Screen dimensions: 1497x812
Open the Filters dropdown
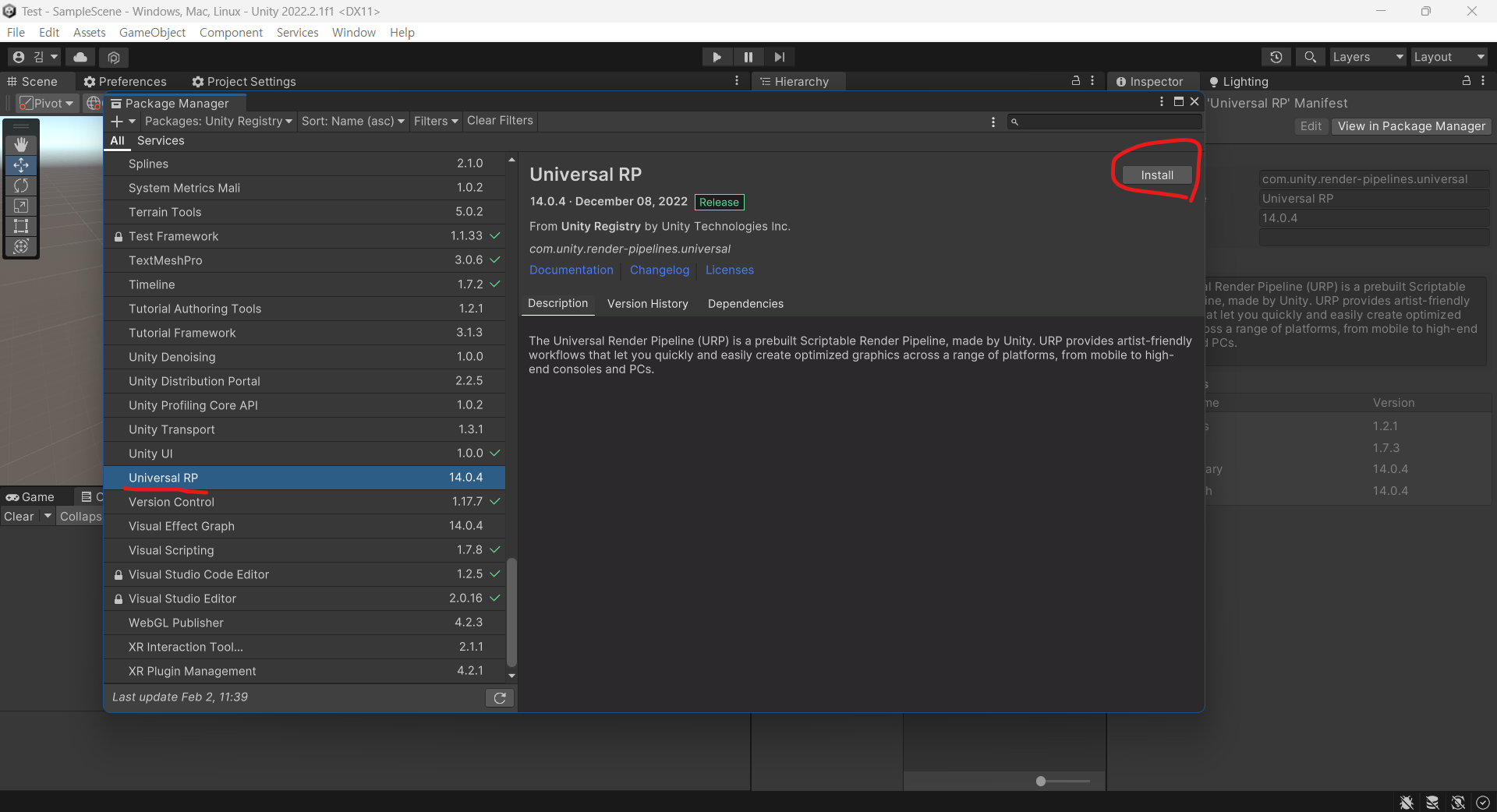pos(436,122)
